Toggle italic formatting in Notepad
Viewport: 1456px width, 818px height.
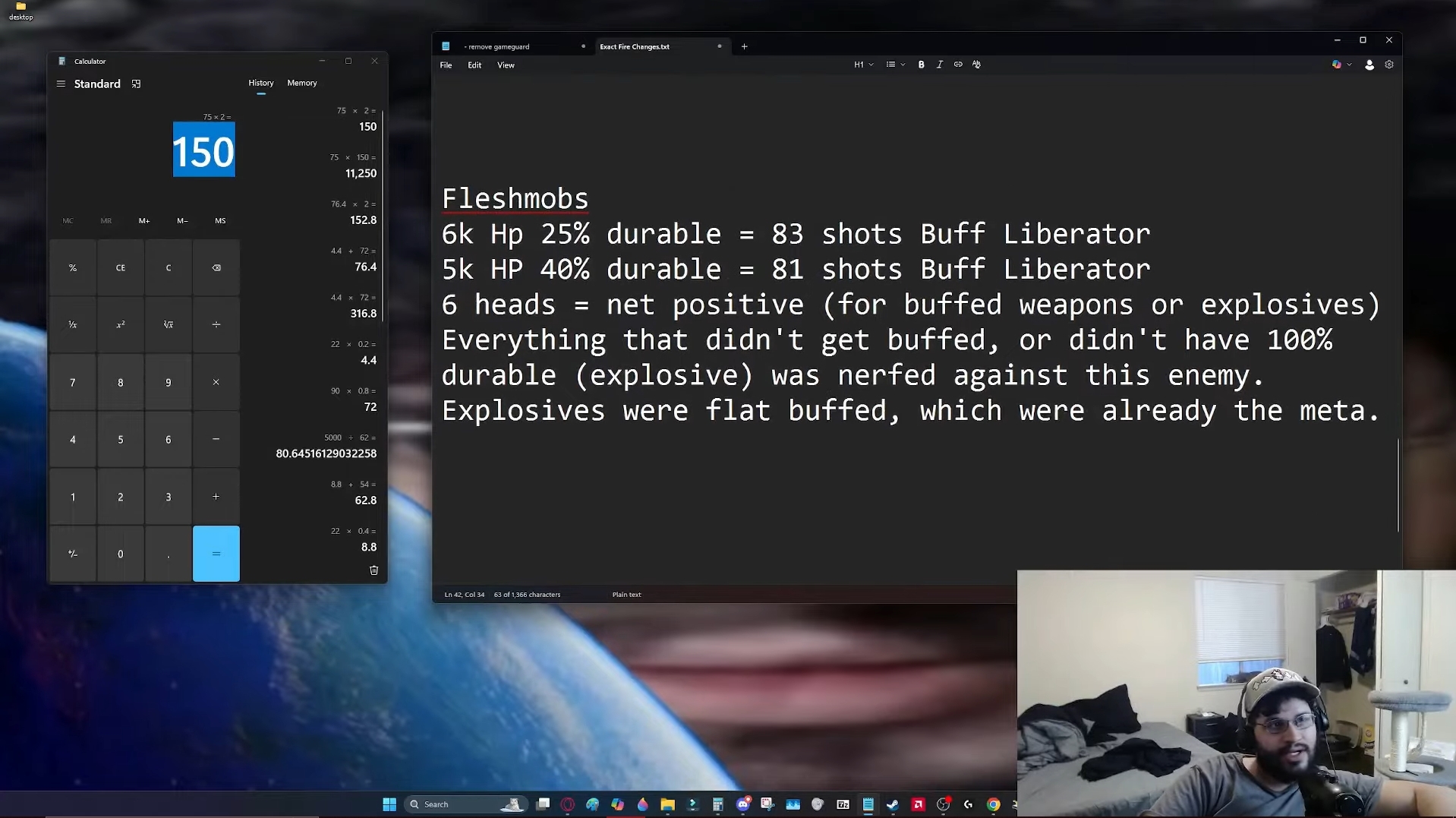(940, 65)
